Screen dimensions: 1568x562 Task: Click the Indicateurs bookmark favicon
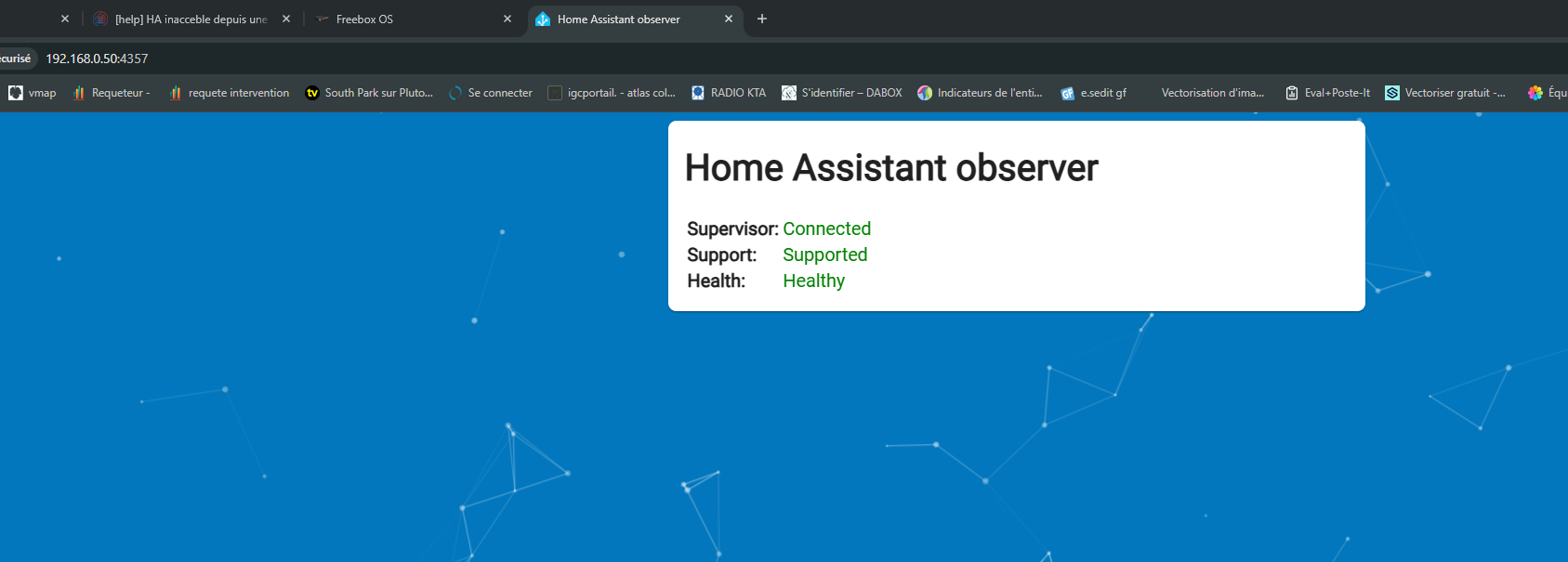925,93
